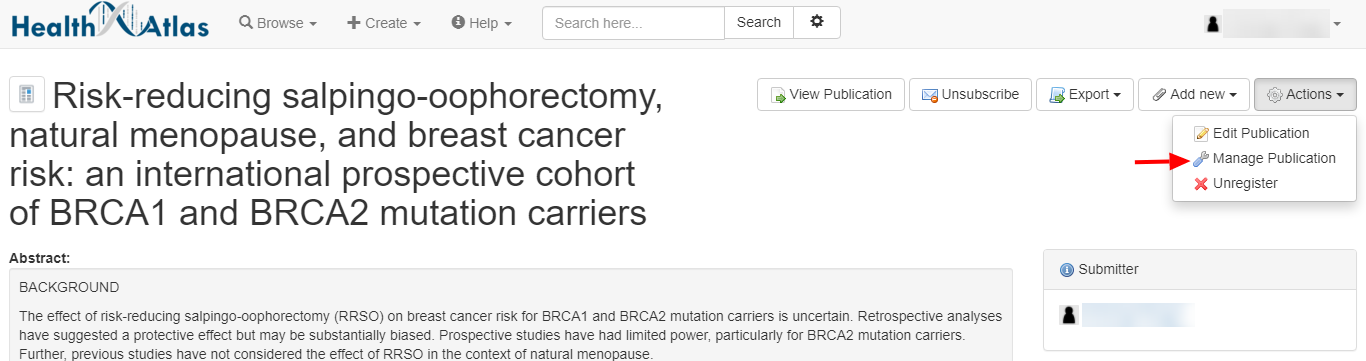Open the Export dropdown button
Image resolution: width=1366 pixels, height=361 pixels.
(x=1084, y=95)
